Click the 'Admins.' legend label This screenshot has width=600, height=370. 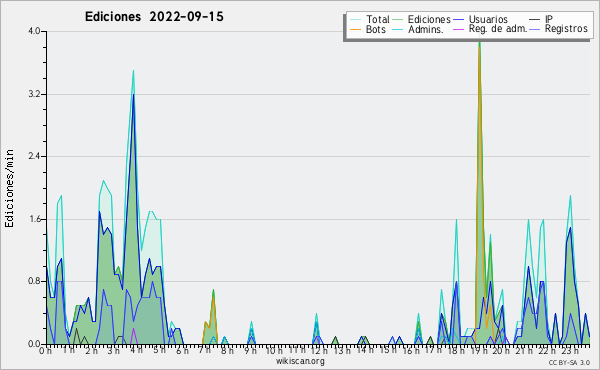(x=426, y=29)
